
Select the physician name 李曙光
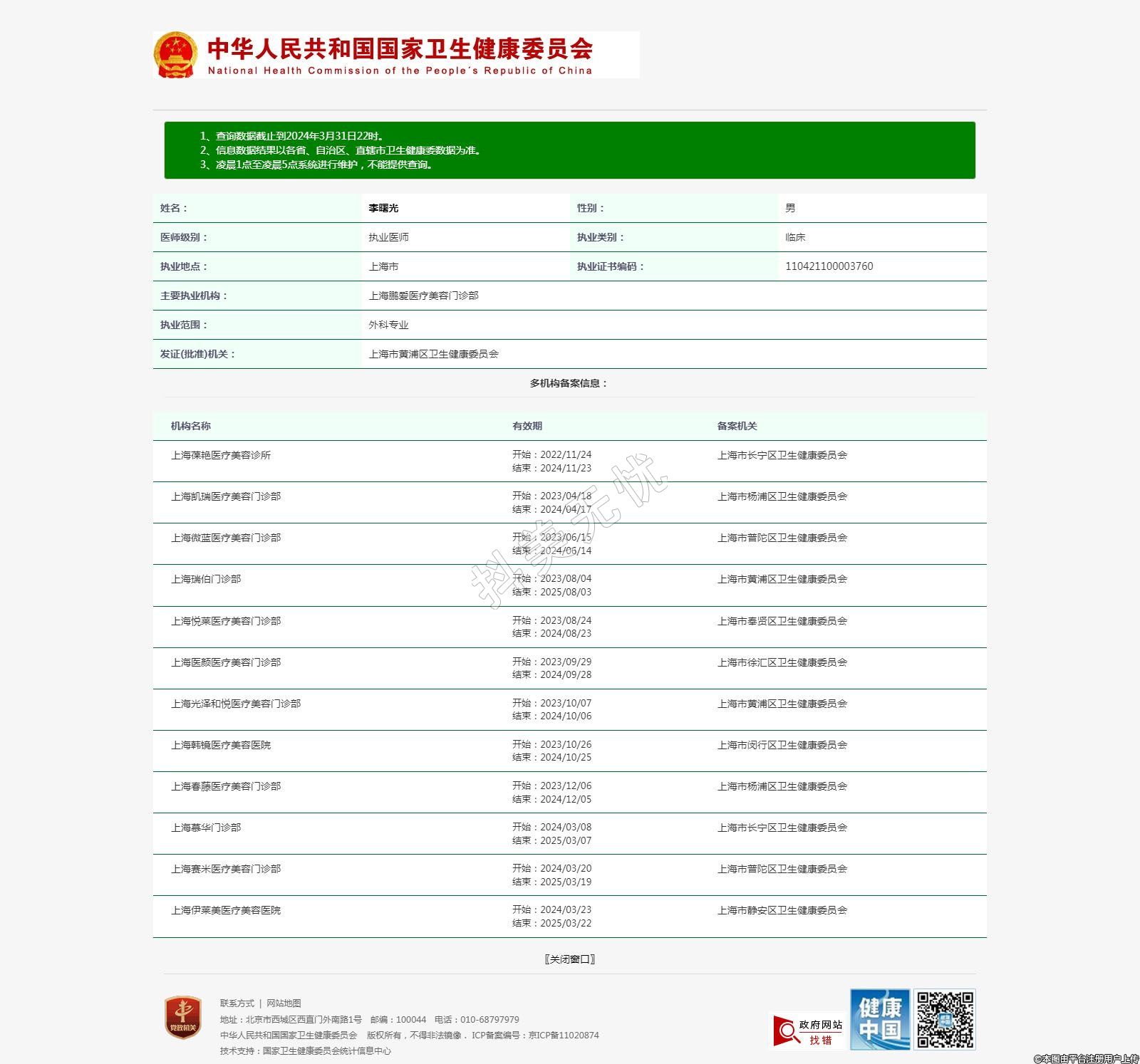383,208
